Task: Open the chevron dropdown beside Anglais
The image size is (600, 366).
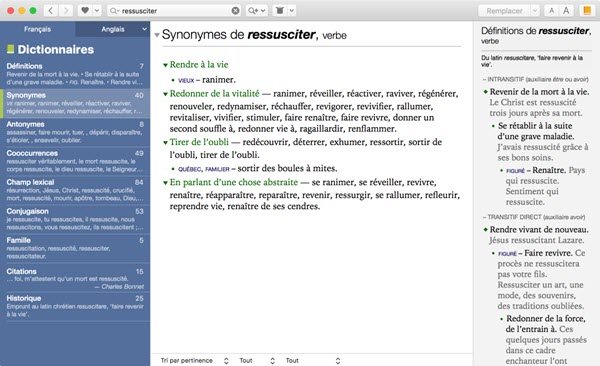Action: click(144, 29)
